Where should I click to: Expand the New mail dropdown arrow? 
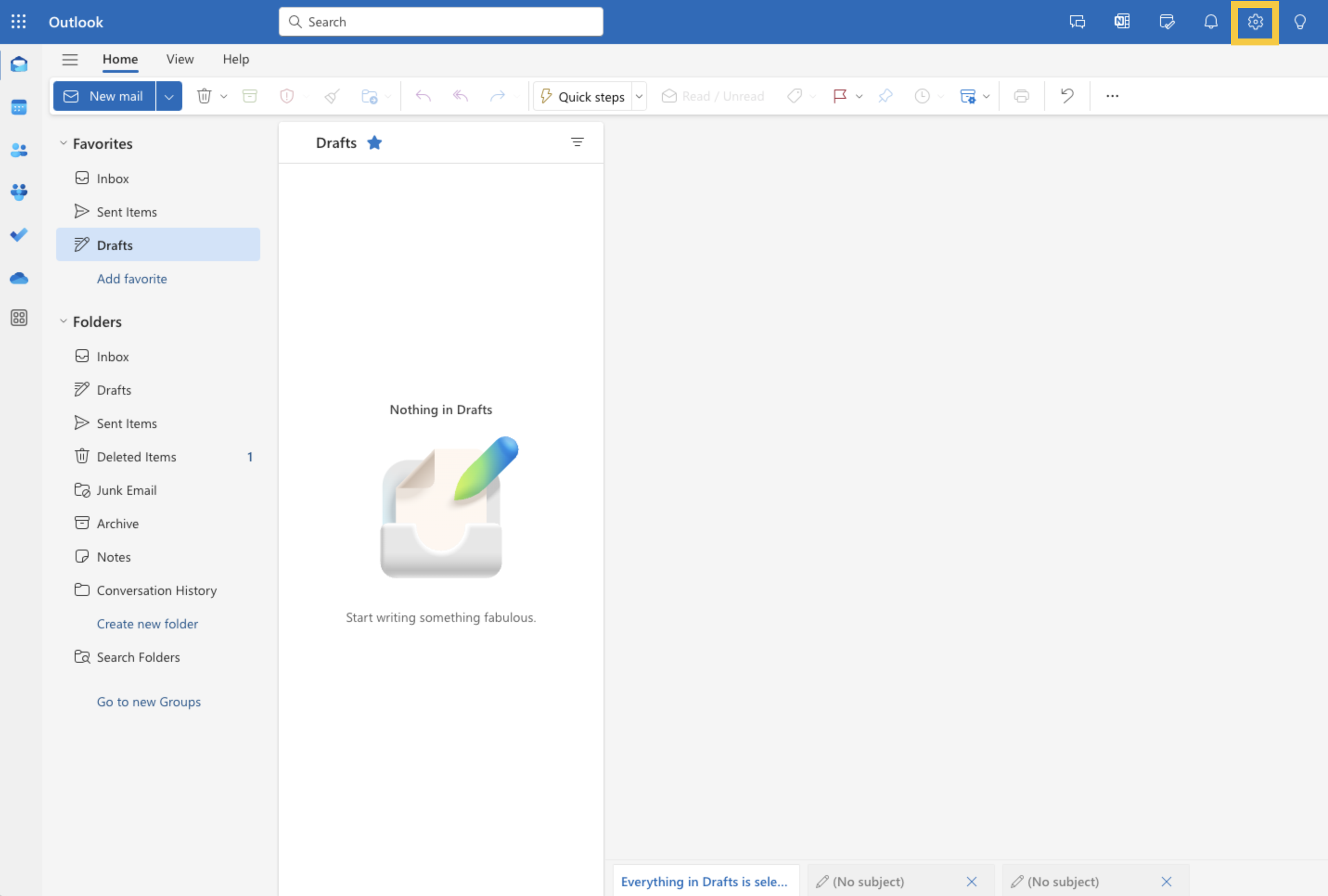tap(168, 95)
